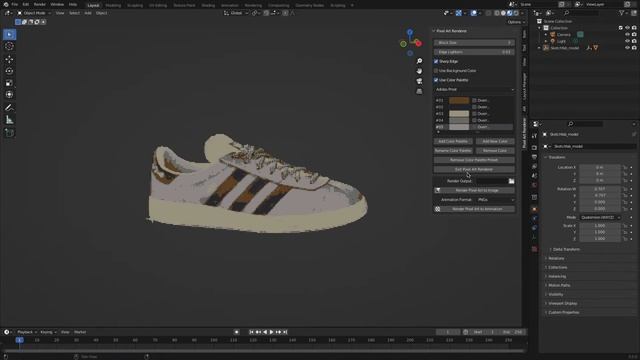Toggle Use Color Palette checkbox
This screenshot has width=640, height=360.
click(x=436, y=80)
